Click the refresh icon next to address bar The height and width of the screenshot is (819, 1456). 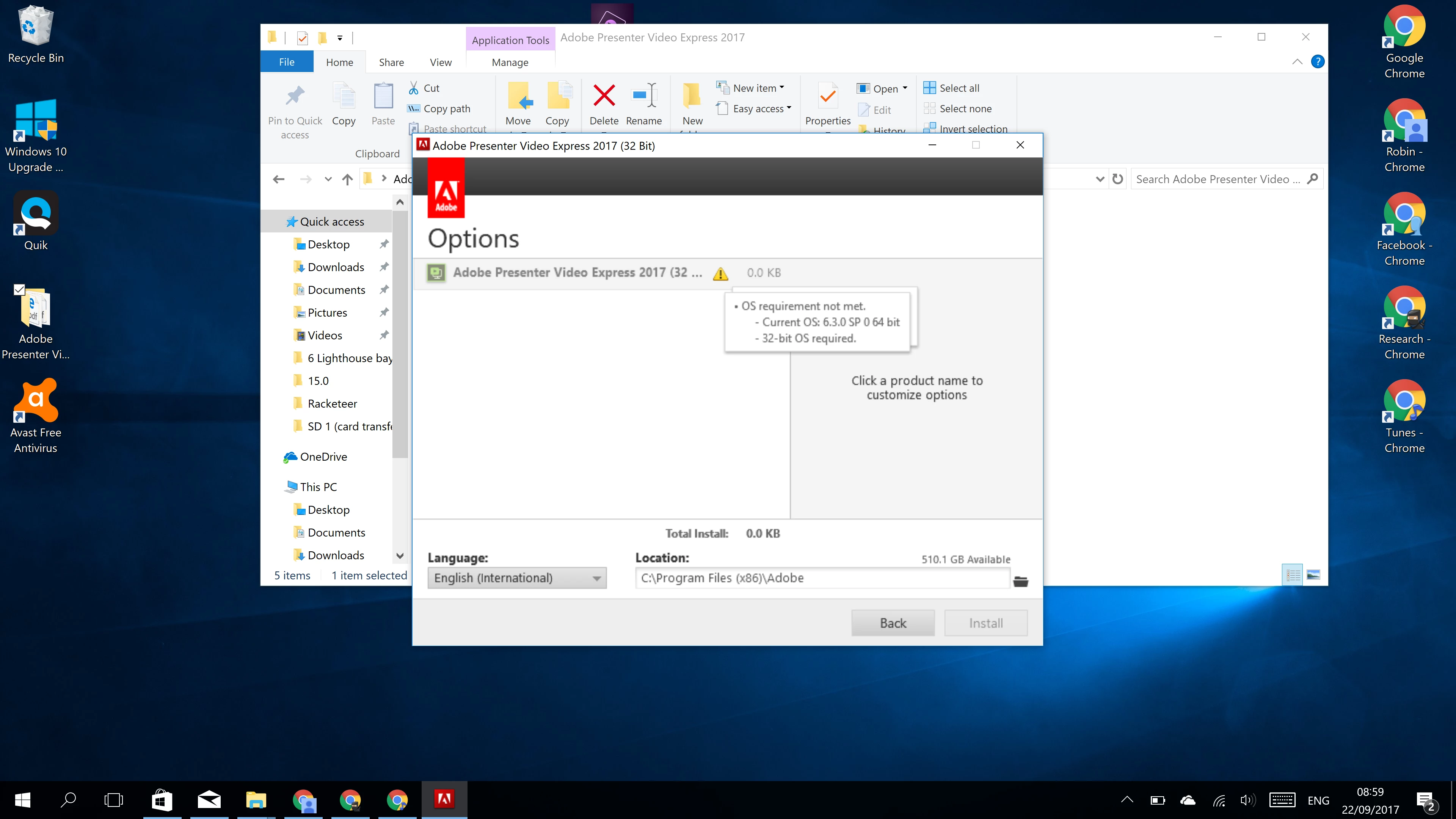pyautogui.click(x=1117, y=179)
